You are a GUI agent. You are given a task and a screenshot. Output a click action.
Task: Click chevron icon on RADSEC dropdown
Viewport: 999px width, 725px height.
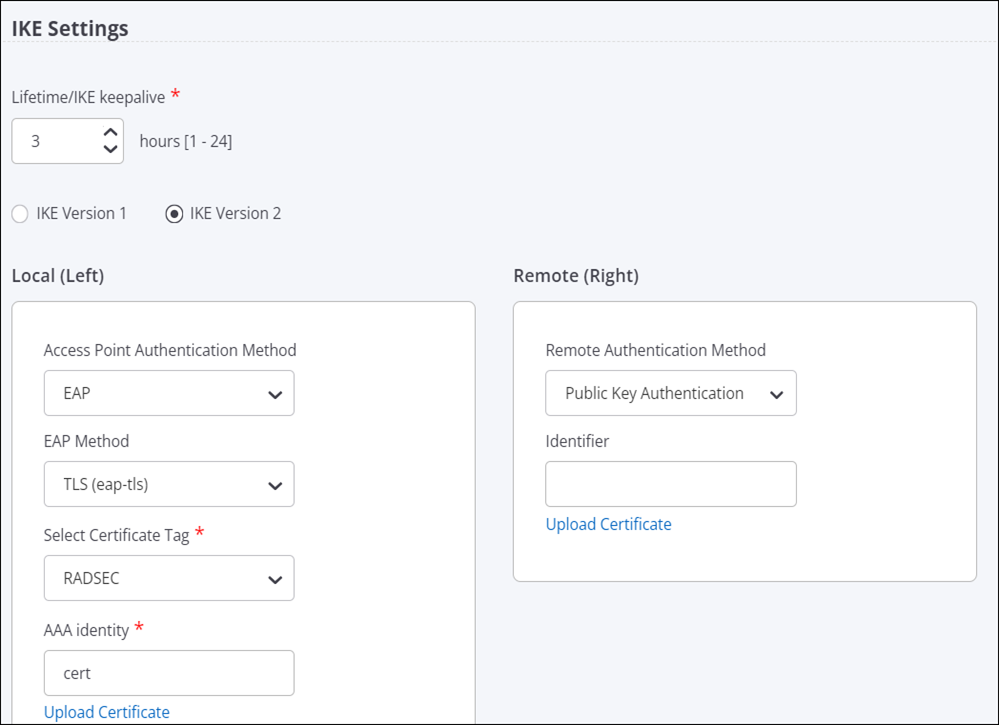click(x=275, y=580)
